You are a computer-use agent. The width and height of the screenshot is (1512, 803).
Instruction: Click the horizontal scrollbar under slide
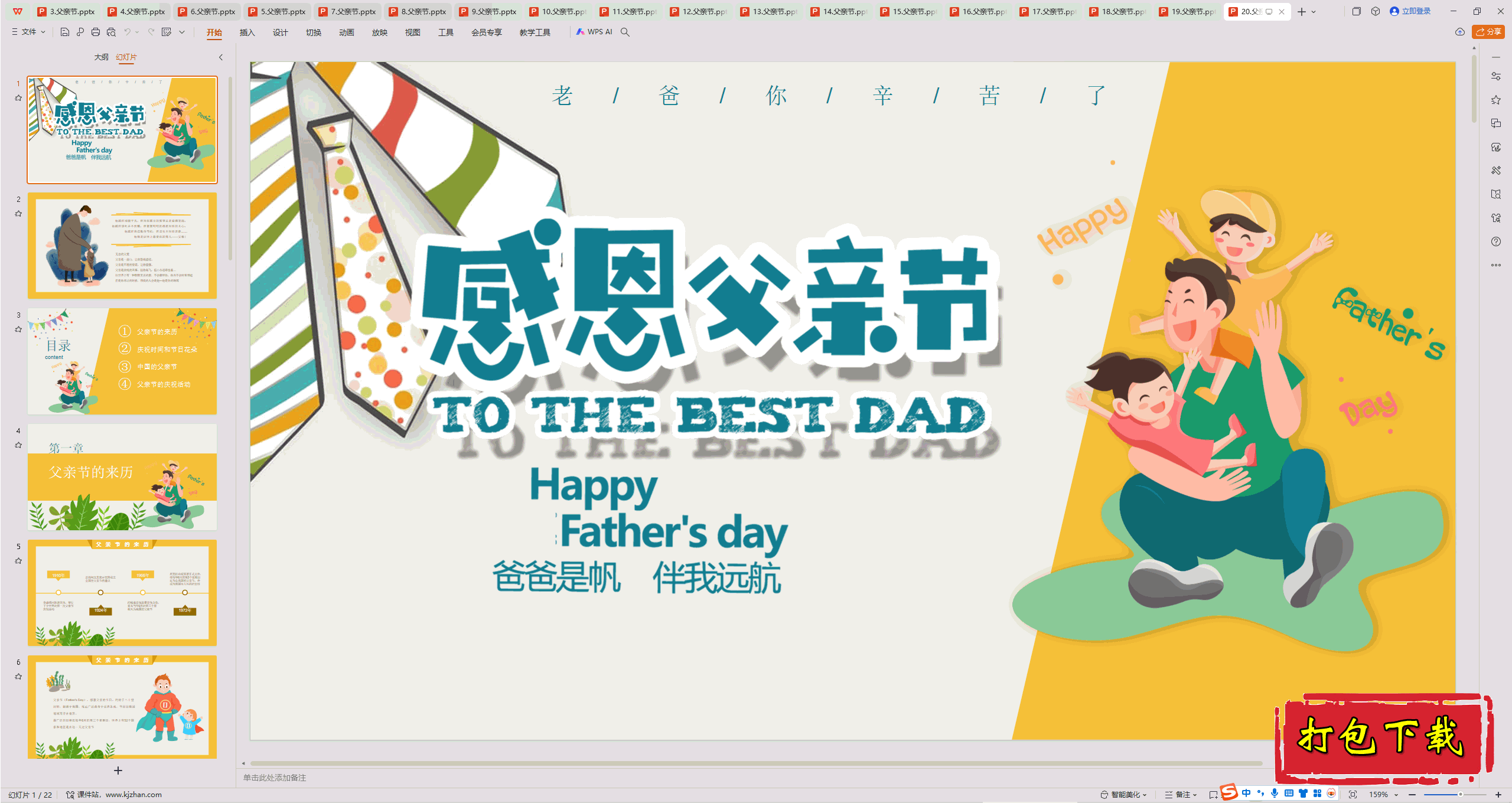tap(756, 763)
